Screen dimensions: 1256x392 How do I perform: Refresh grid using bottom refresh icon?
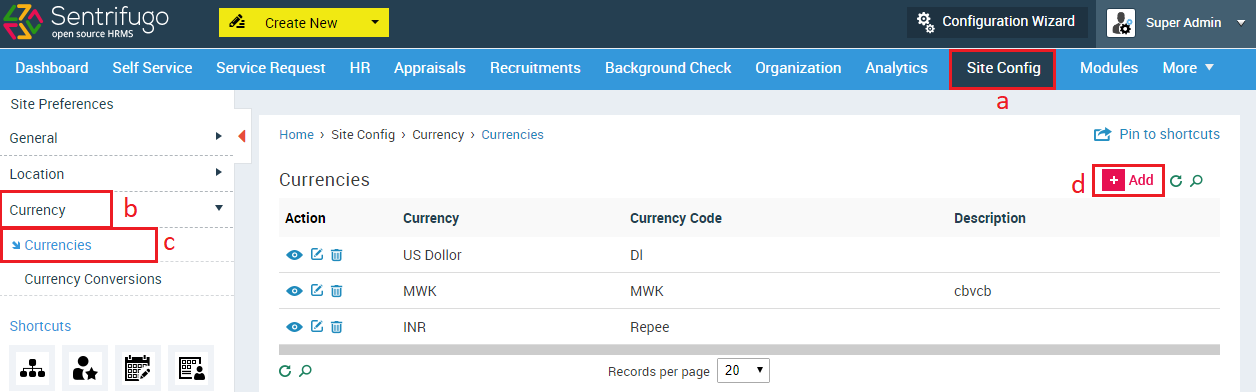coord(285,371)
